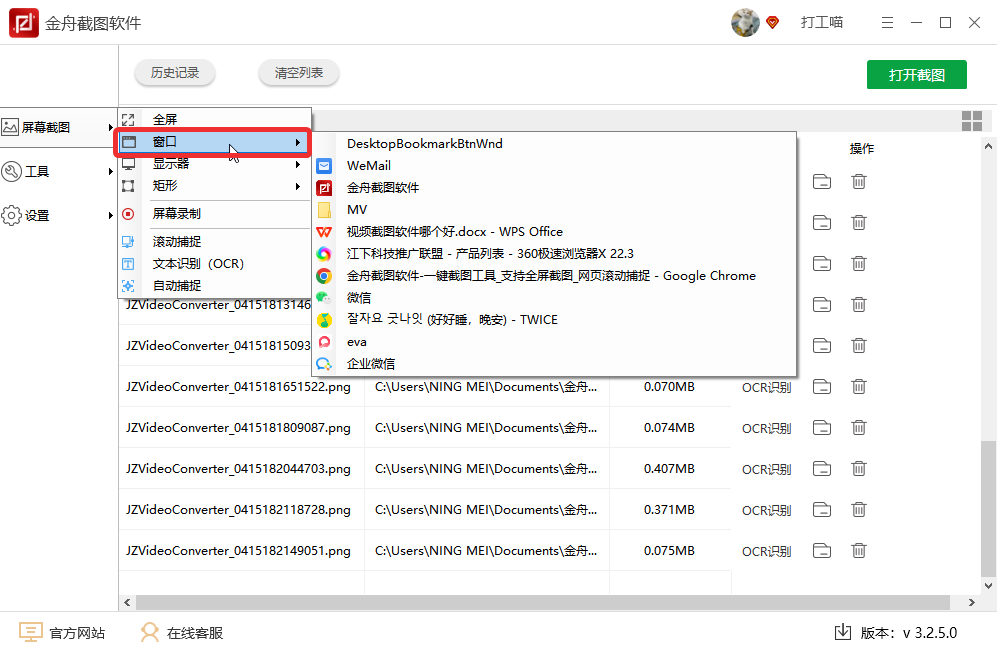Pick the MV window from the list

554,209
